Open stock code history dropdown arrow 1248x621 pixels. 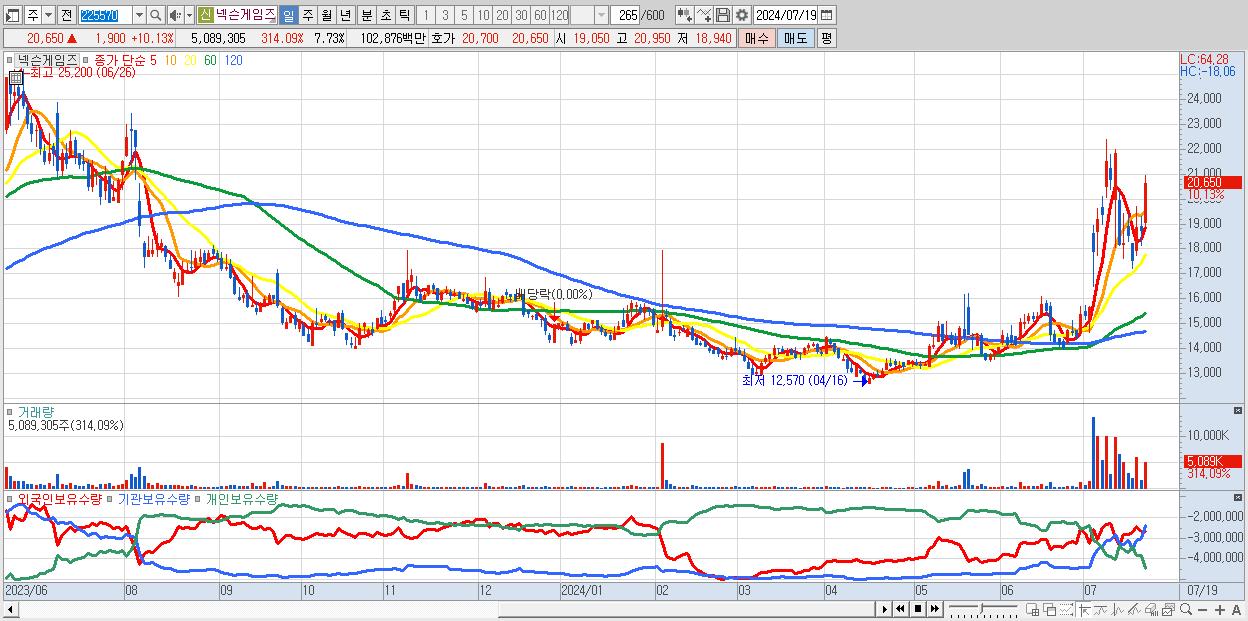(139, 15)
